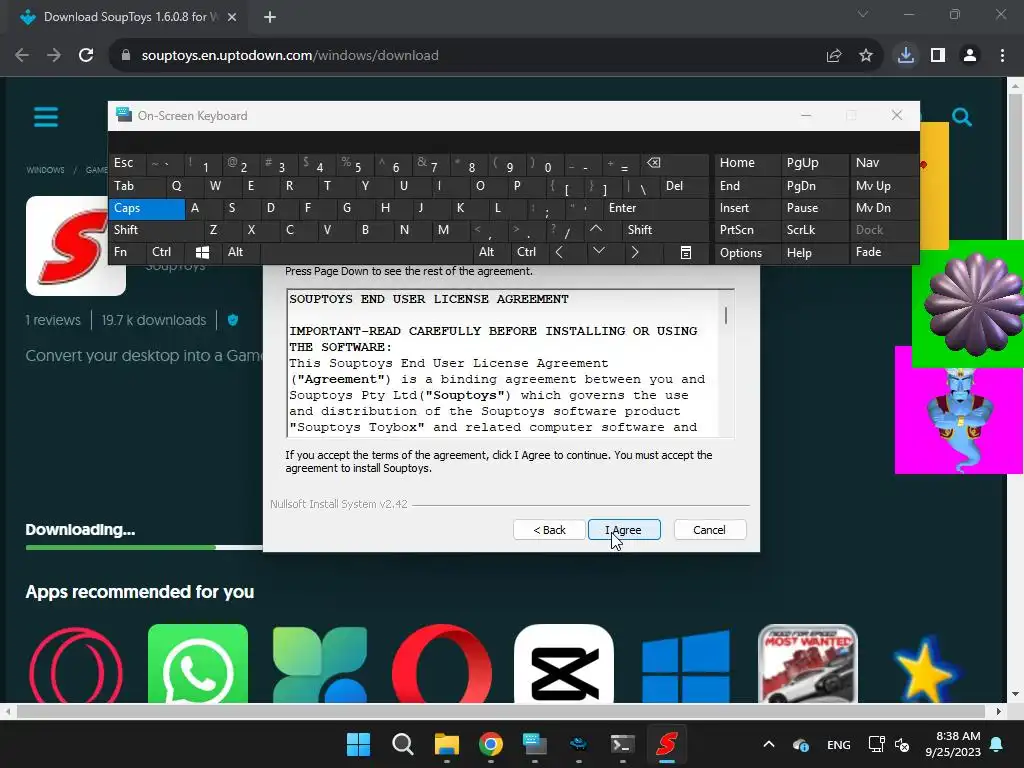Click the Downloading progress bar
1024x768 pixels.
pos(144,547)
